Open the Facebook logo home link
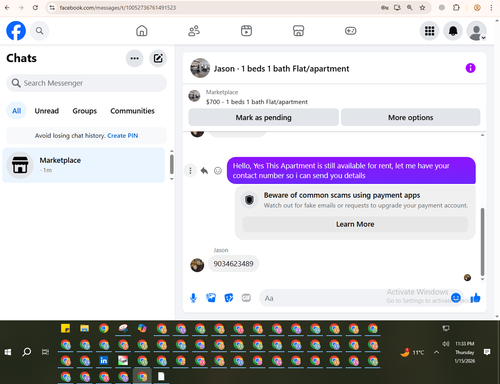 click(x=16, y=31)
